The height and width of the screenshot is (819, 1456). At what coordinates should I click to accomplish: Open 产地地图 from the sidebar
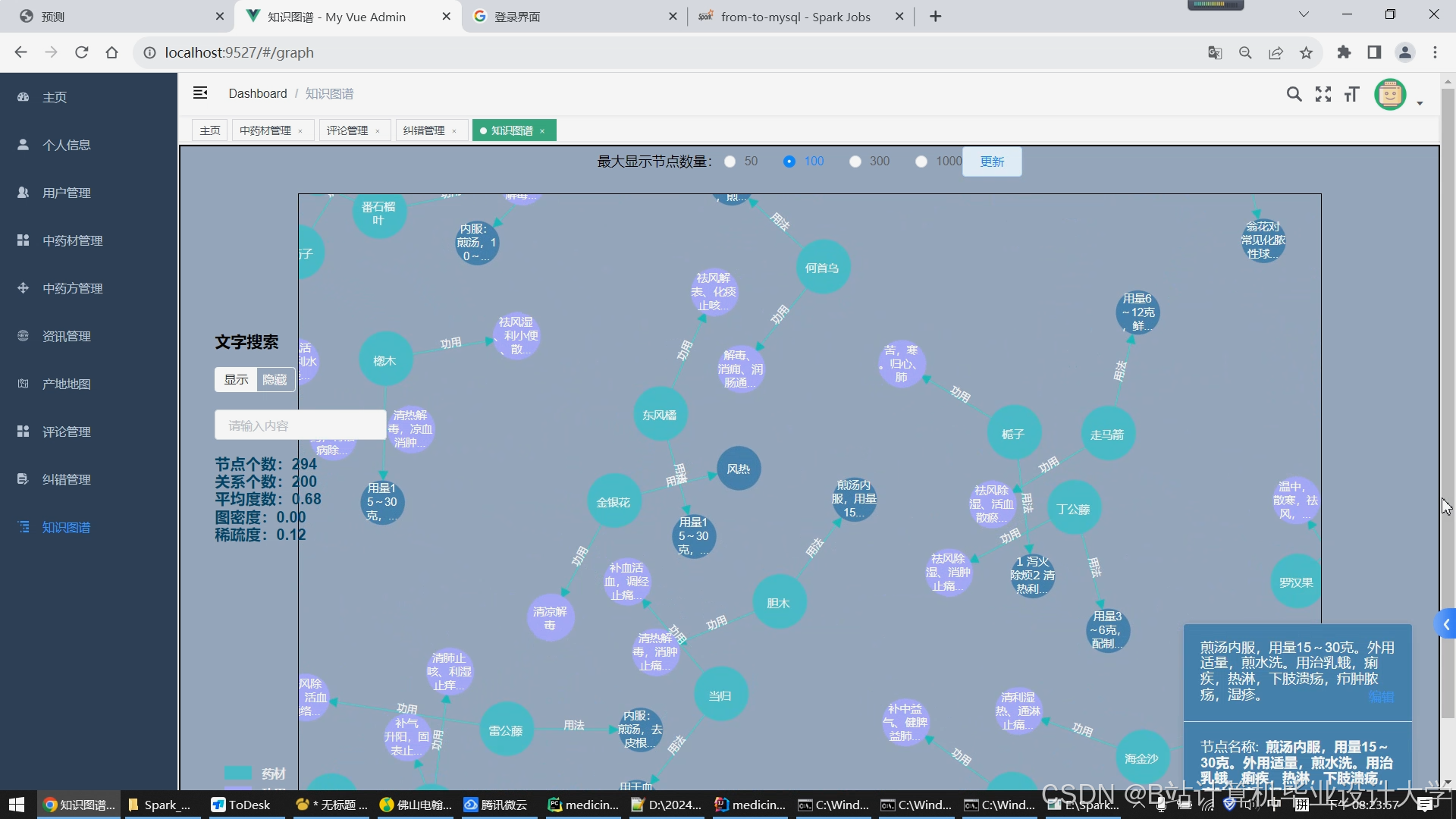pos(66,384)
